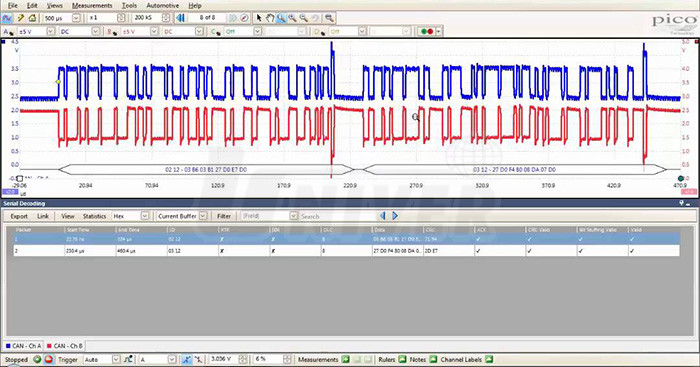Viewport: 700px width, 367px height.
Task: Switch to the CAN - Ch B tab
Action: click(x=65, y=346)
